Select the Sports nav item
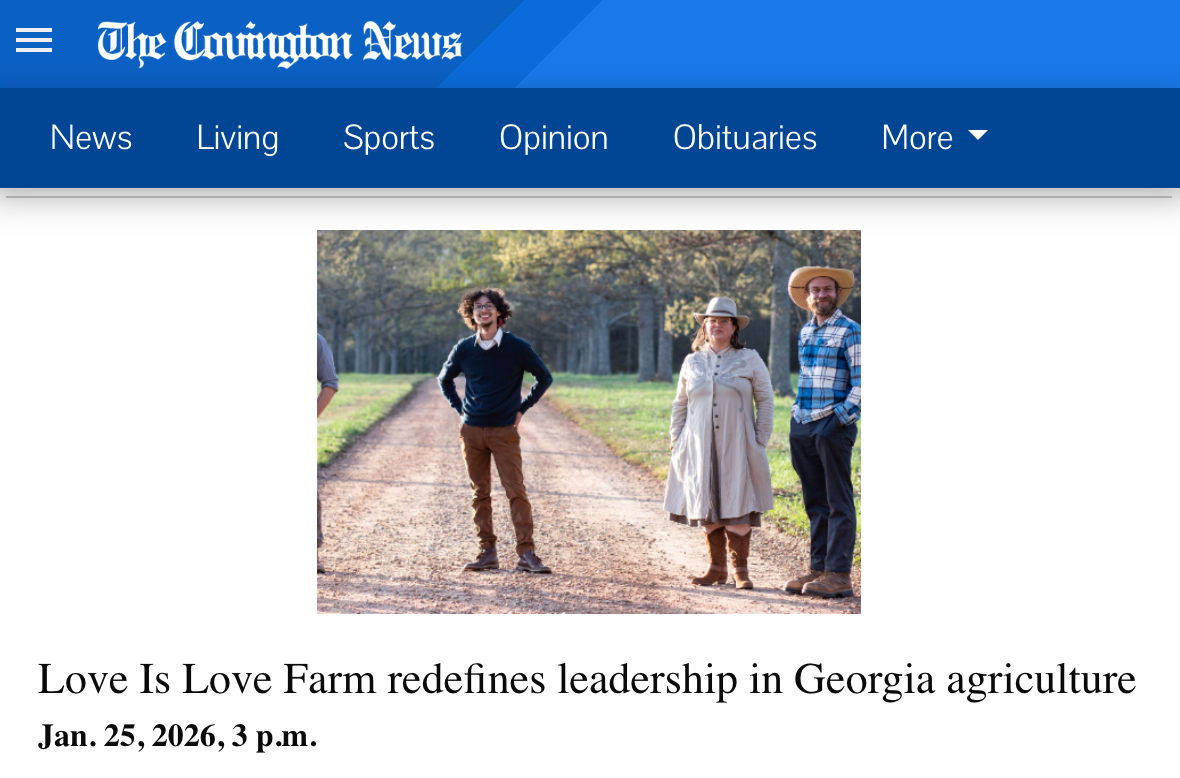 (x=389, y=138)
